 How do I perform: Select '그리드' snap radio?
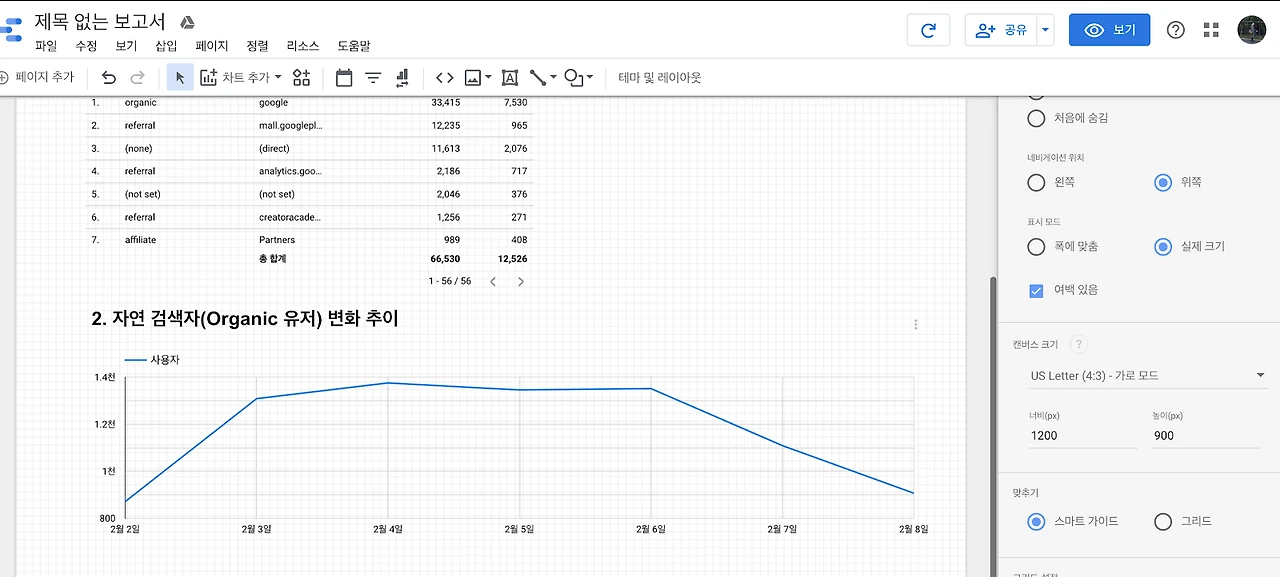[x=1162, y=521]
